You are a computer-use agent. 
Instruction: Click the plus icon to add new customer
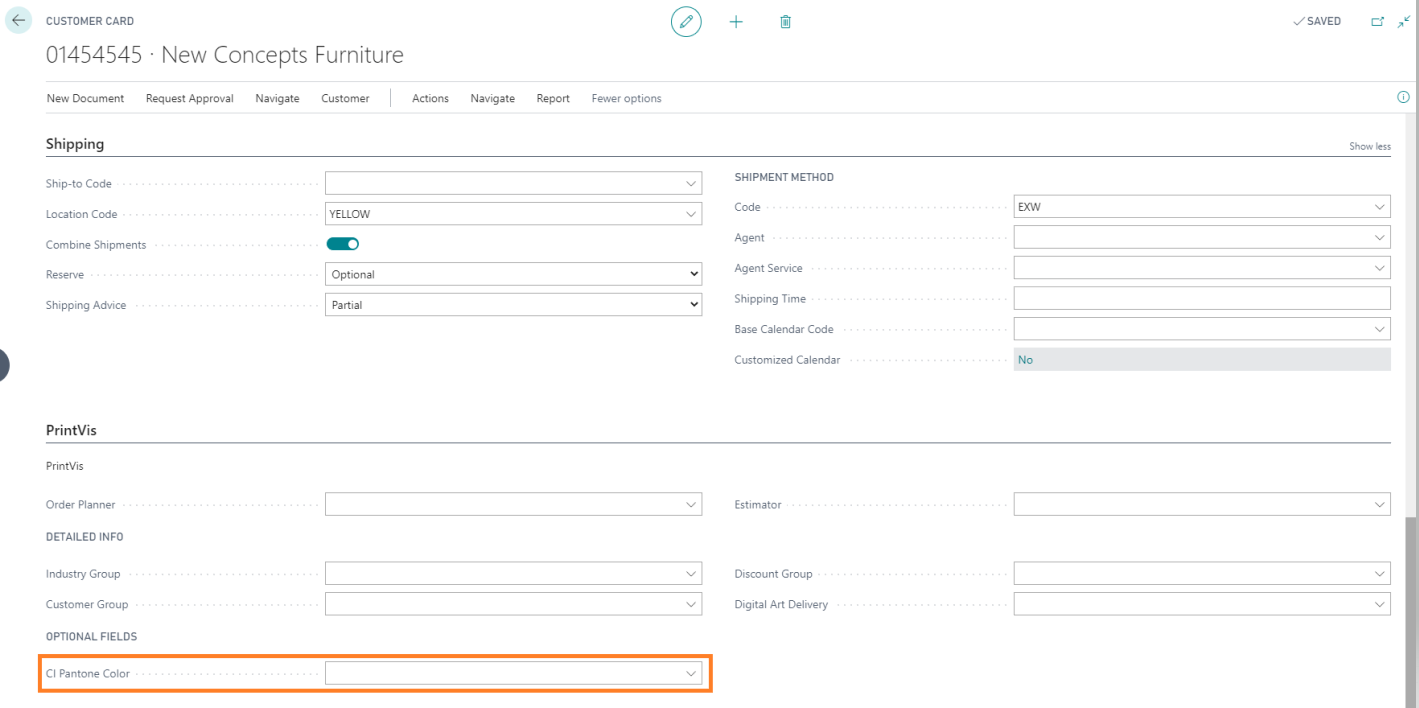coord(736,22)
